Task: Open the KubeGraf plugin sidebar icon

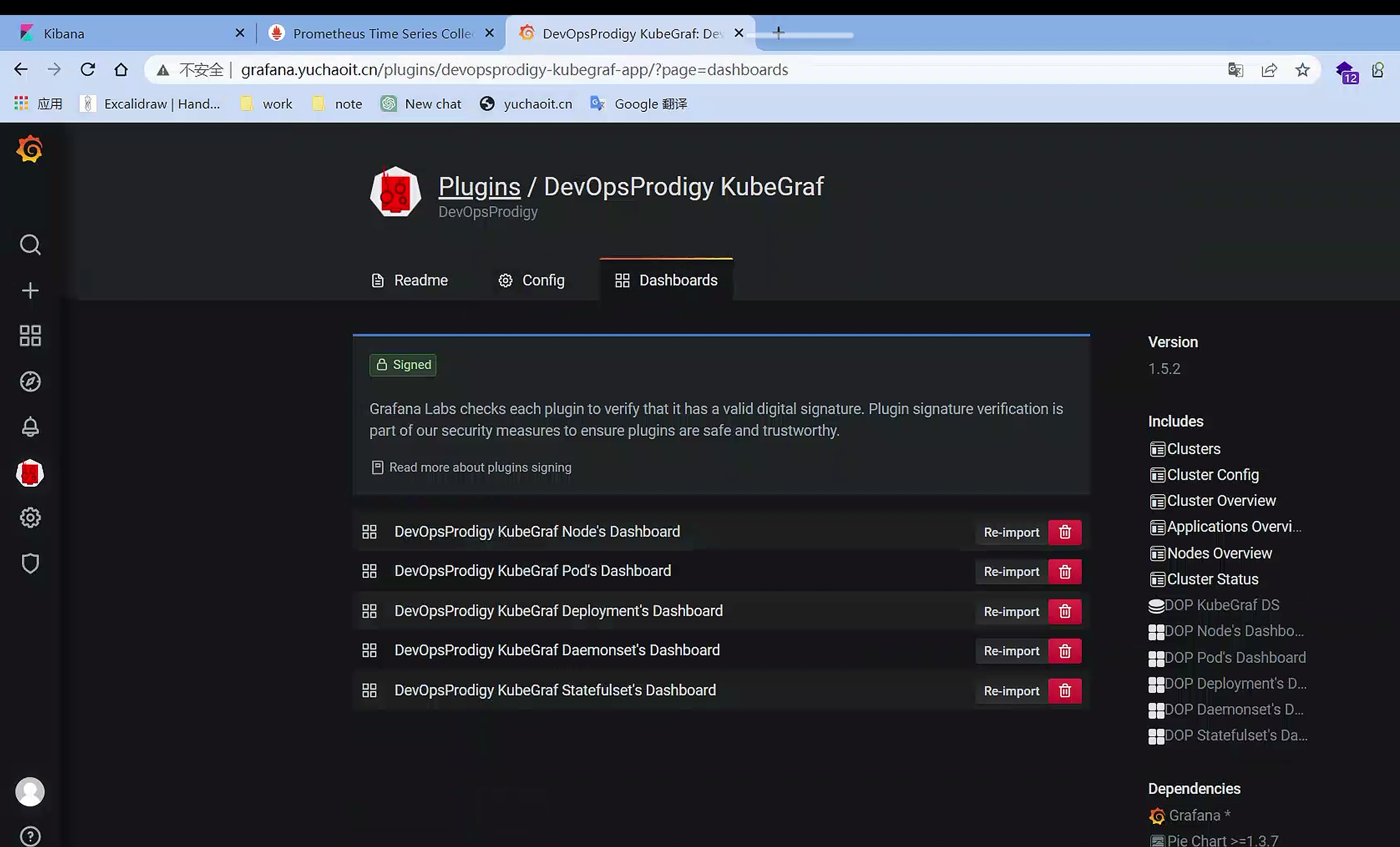Action: tap(30, 473)
